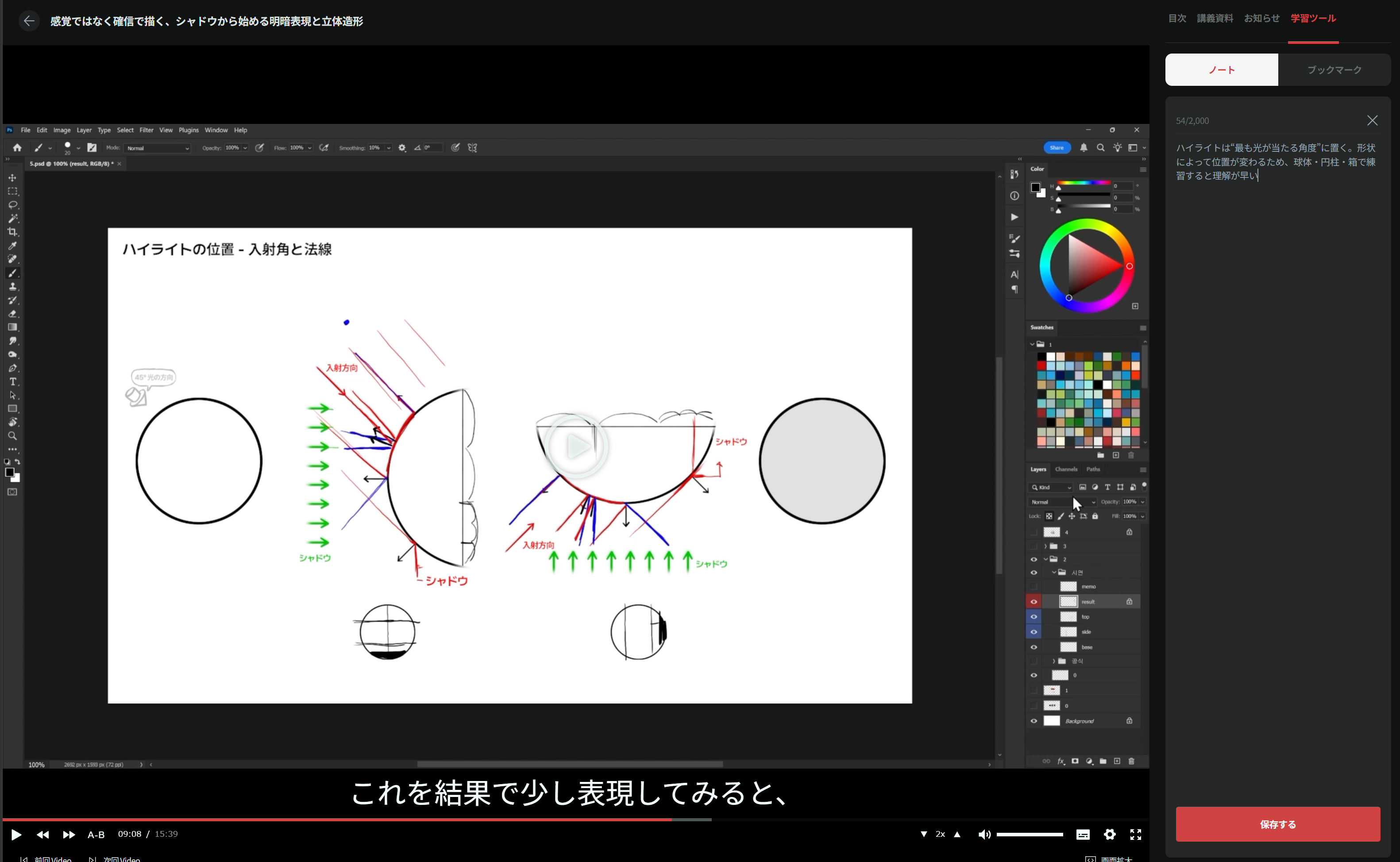Viewport: 1400px width, 862px height.
Task: Create a new layer with the plus icon
Action: pos(1117,761)
